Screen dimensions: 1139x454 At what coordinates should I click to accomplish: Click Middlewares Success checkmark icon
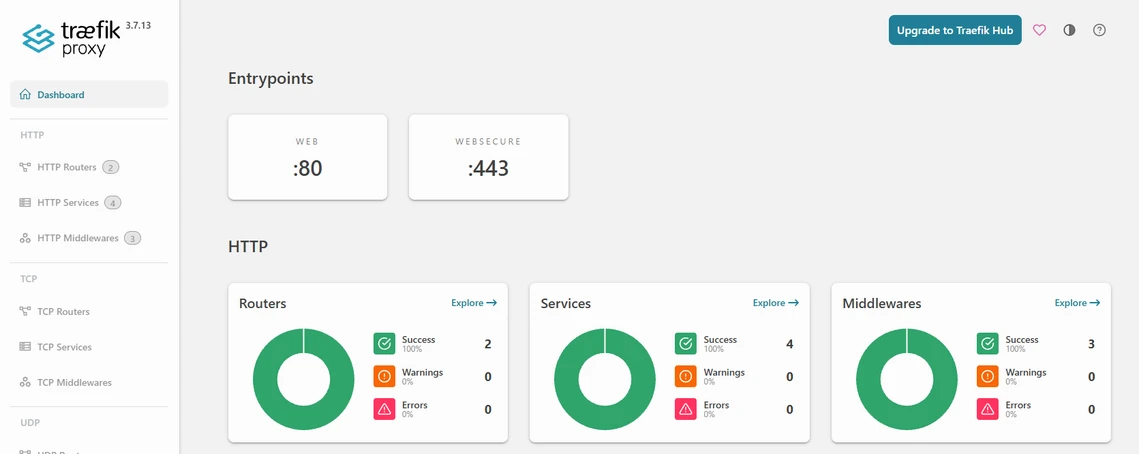(987, 344)
